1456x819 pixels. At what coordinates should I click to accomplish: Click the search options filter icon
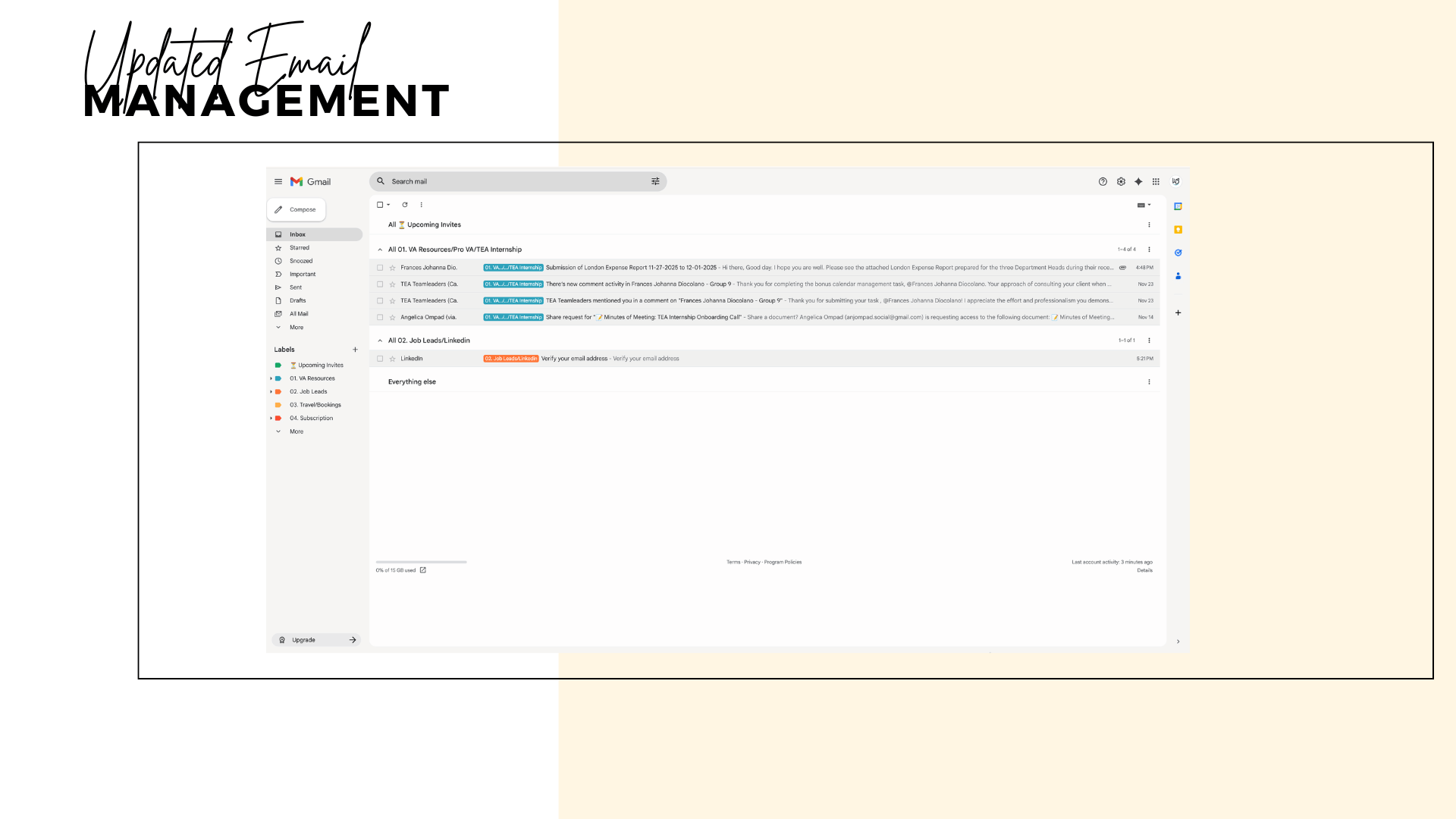coord(655,182)
